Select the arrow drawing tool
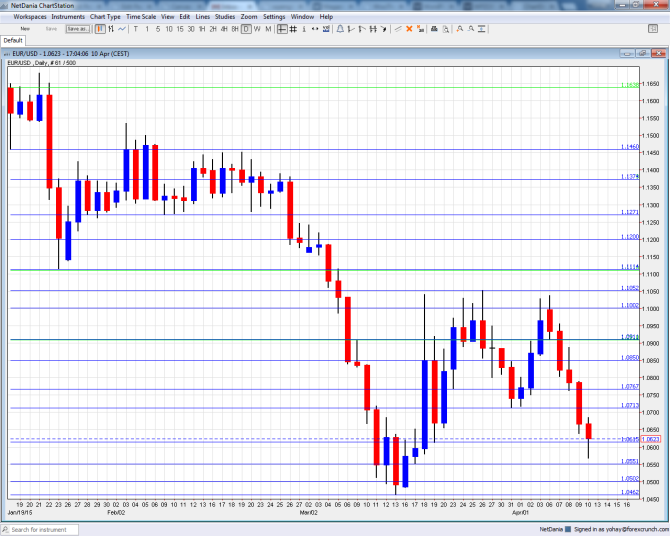Screen dimensions: 670x536 (384, 29)
